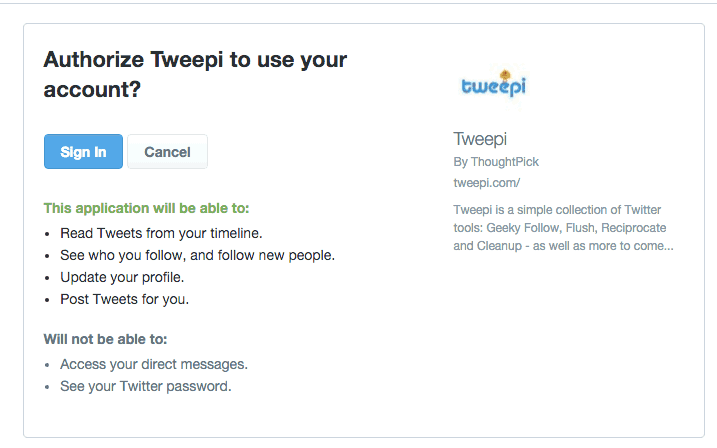This screenshot has width=717, height=448.
Task: Select 'See who you follow' permission line
Action: [x=198, y=255]
